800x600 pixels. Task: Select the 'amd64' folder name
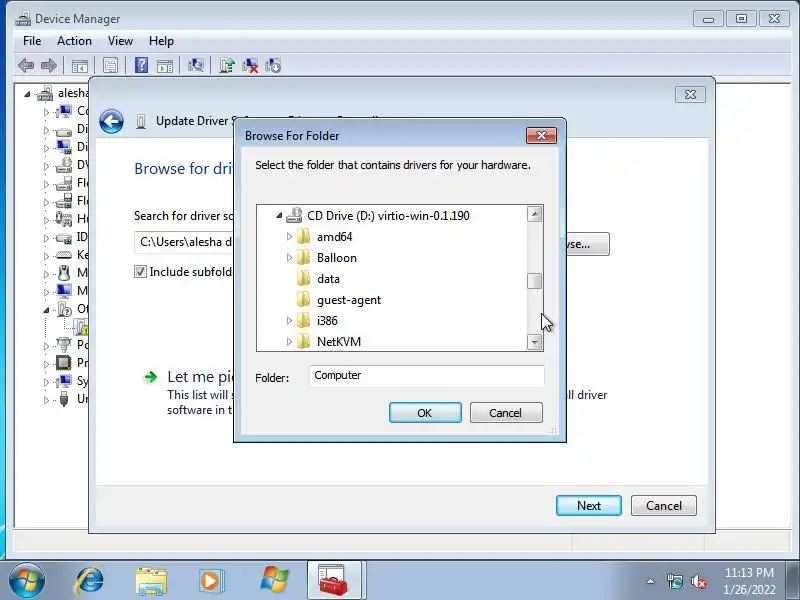point(334,237)
